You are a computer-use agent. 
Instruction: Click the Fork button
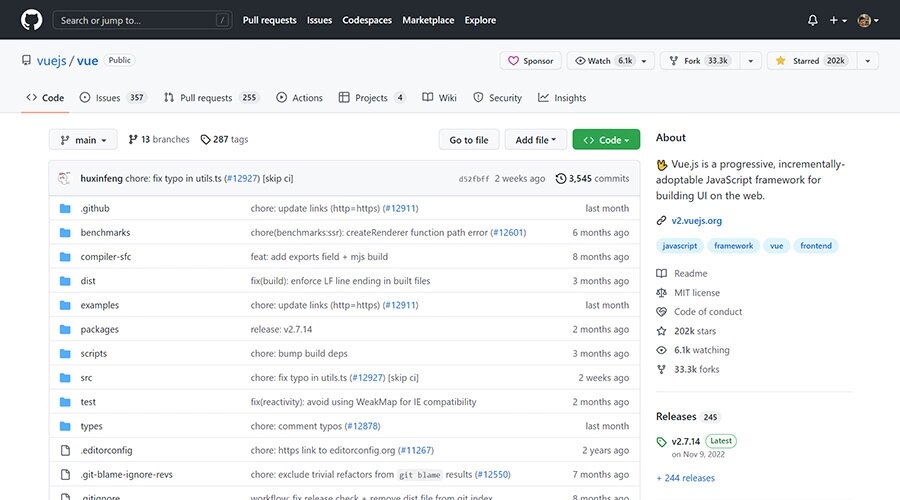[700, 61]
